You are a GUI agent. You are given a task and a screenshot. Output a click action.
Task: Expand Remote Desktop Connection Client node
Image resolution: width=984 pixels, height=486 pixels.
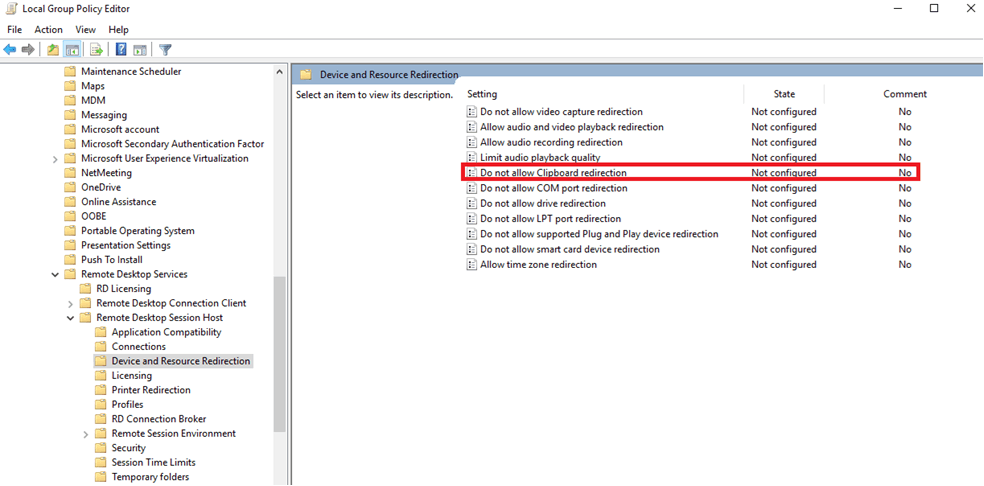(71, 303)
